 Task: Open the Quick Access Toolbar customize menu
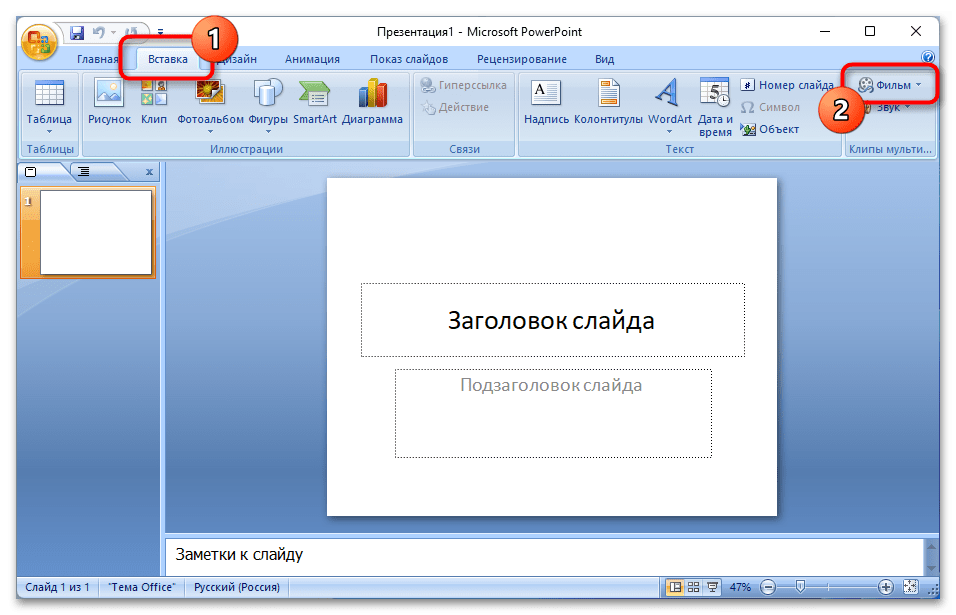160,32
